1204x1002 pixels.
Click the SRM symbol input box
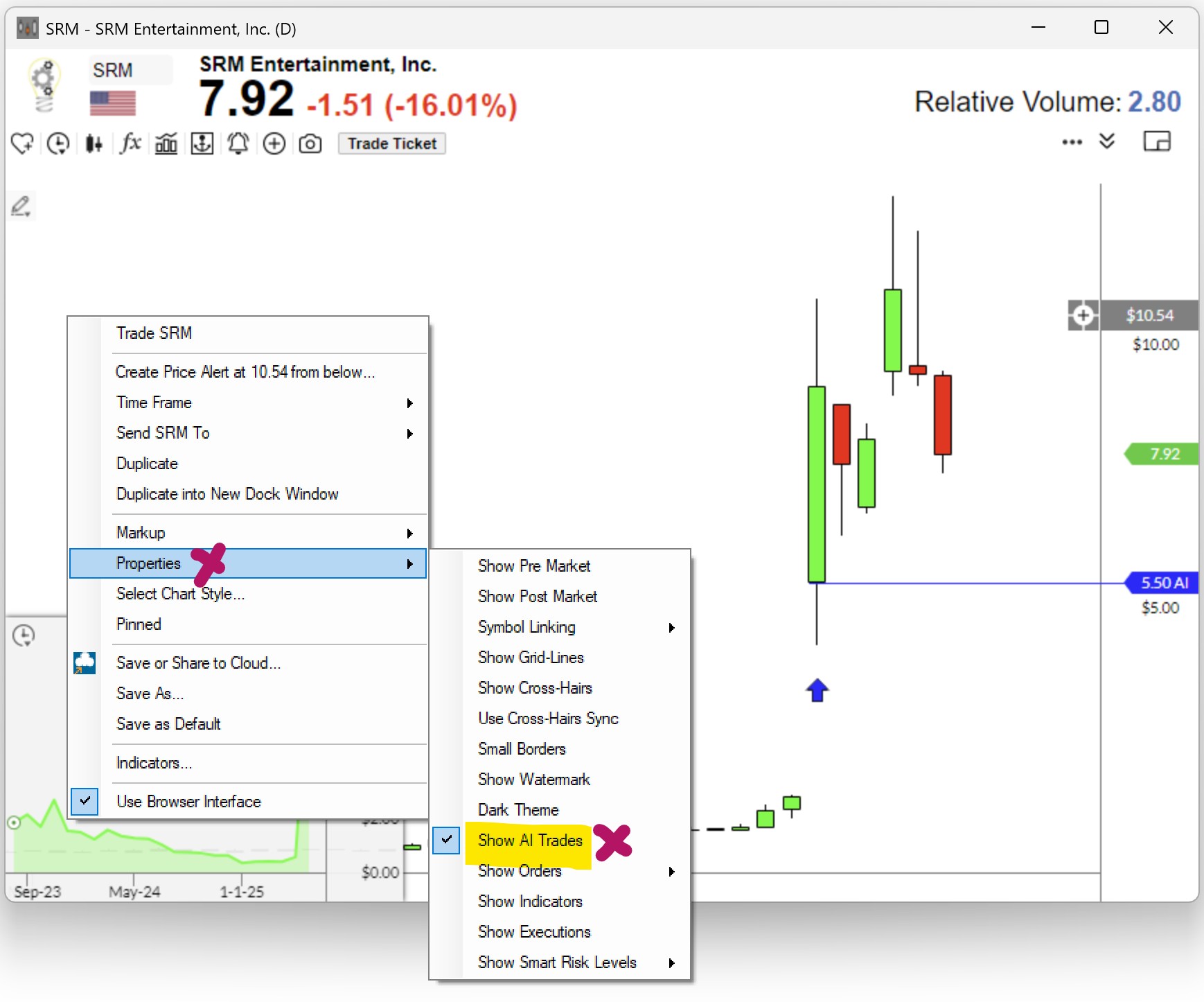pyautogui.click(x=130, y=70)
